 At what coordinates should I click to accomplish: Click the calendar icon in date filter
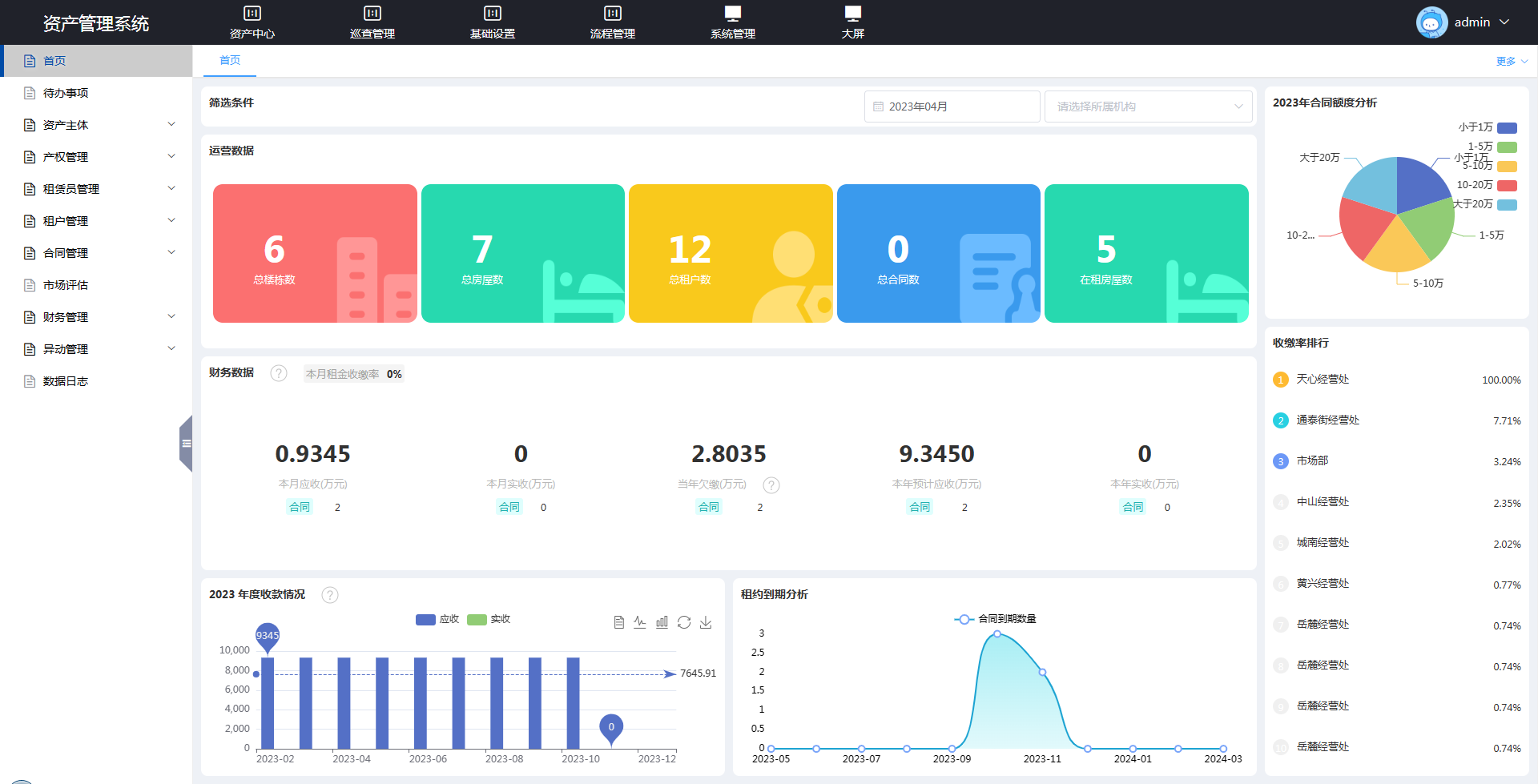coord(878,107)
